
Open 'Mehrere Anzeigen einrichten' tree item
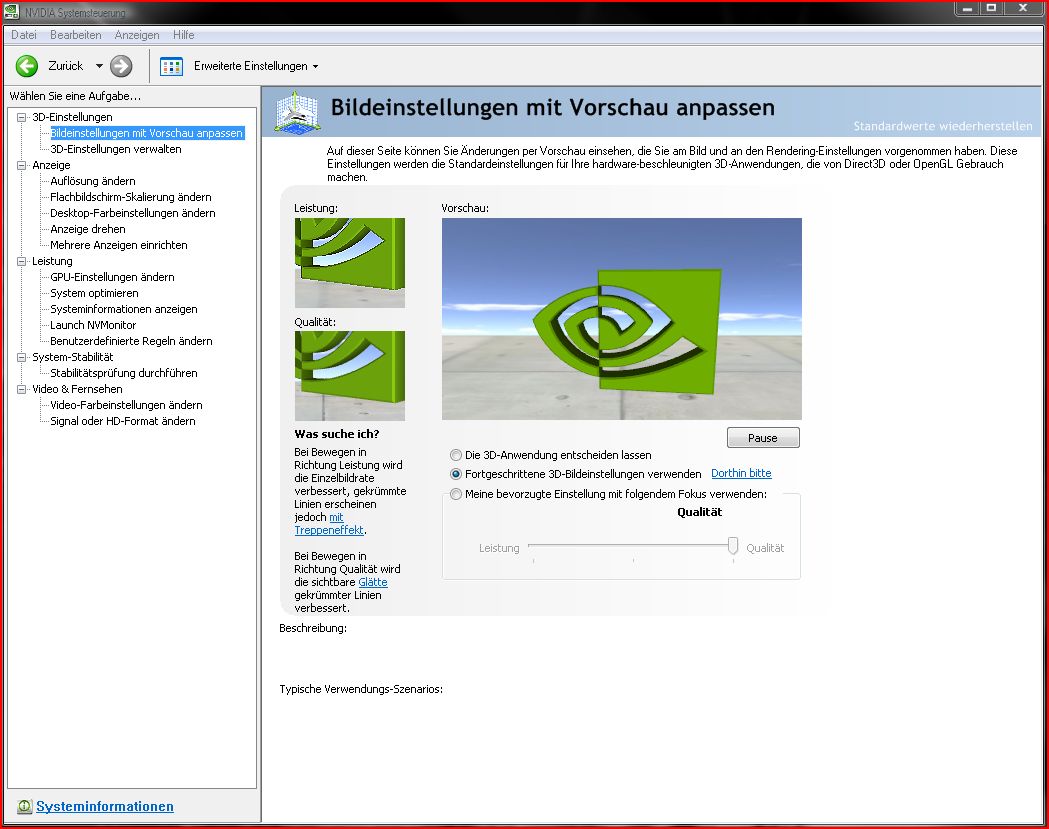tap(118, 246)
